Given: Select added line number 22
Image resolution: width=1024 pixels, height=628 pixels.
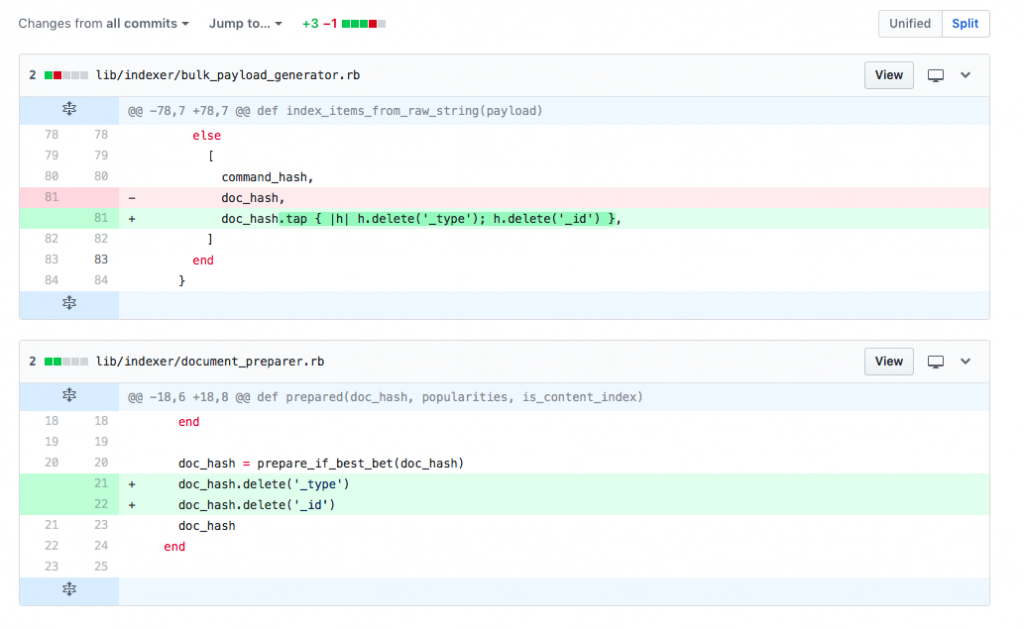Looking at the screenshot, I should coord(101,504).
